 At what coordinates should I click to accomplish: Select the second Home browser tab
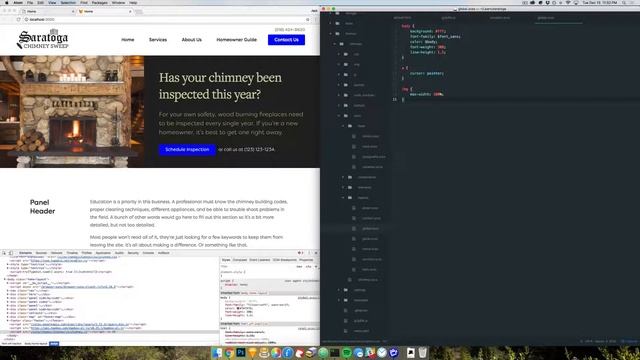105,11
